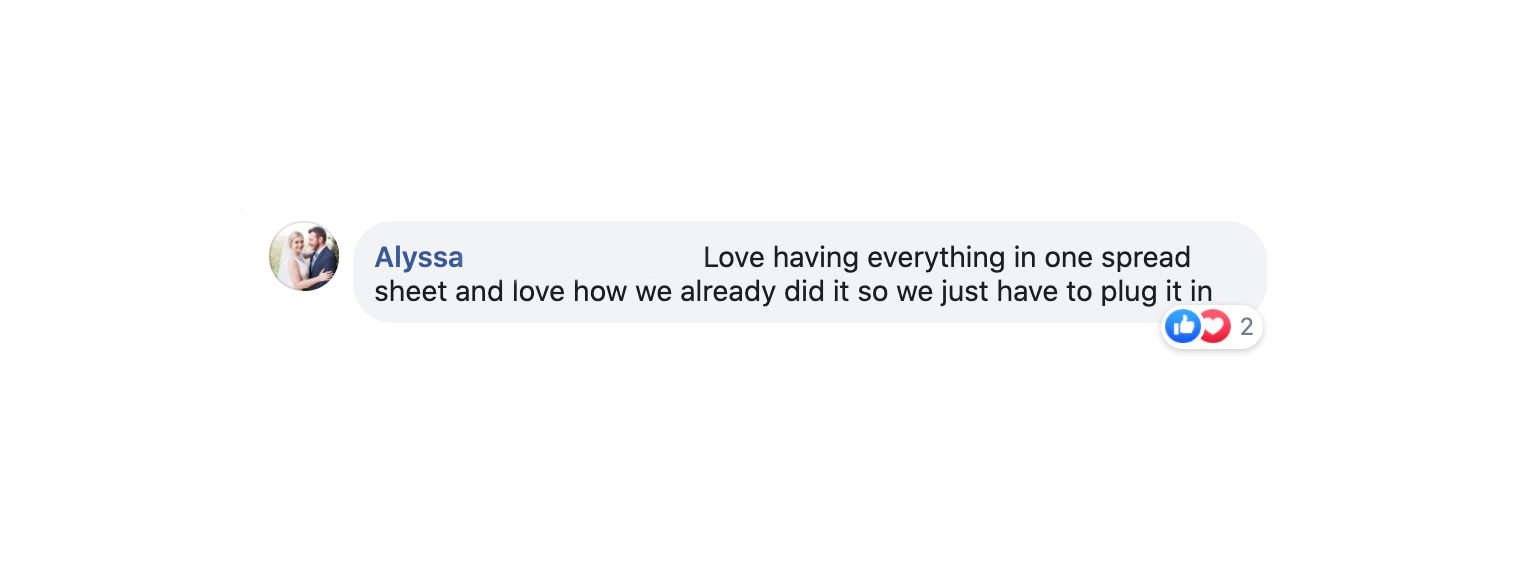Click the first "Love" in the comment

pos(734,258)
